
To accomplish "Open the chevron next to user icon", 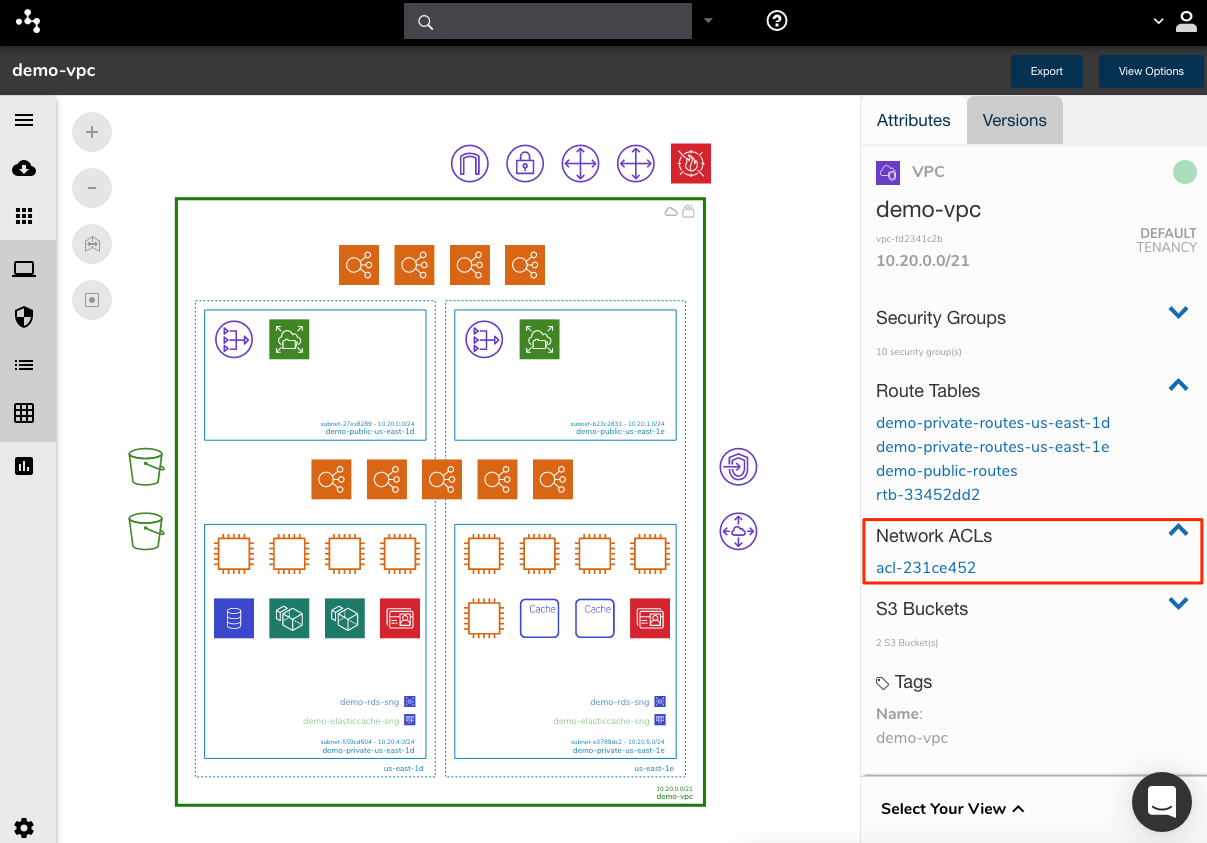I will pyautogui.click(x=1159, y=20).
